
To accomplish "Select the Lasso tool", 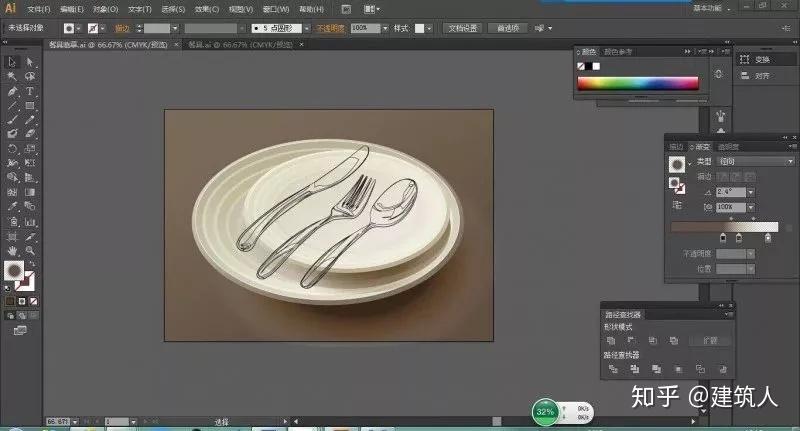I will 30,77.
